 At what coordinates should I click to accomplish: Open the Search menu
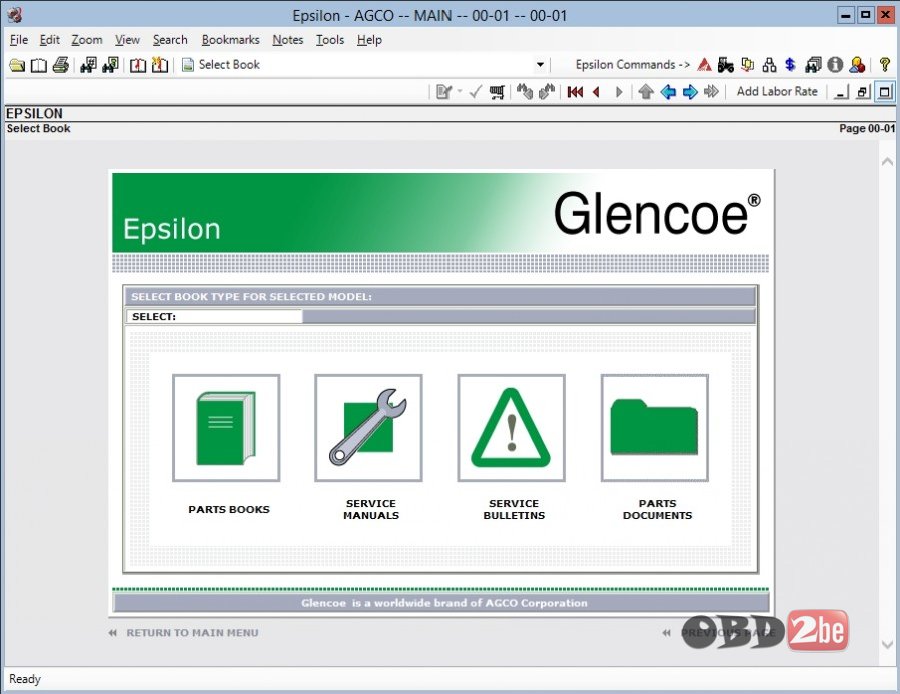pyautogui.click(x=170, y=40)
